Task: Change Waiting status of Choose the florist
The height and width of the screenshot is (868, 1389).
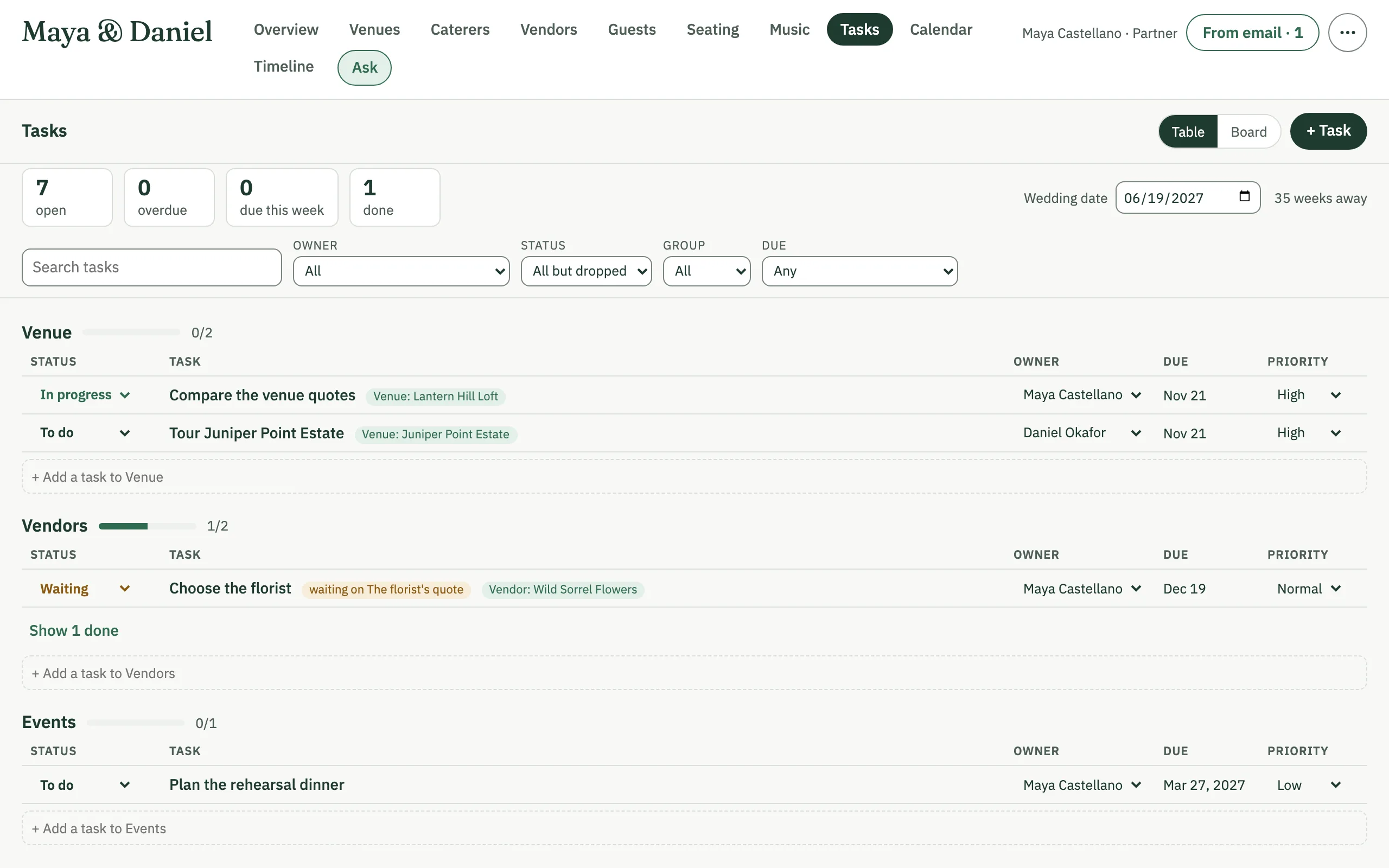Action: coord(85,589)
